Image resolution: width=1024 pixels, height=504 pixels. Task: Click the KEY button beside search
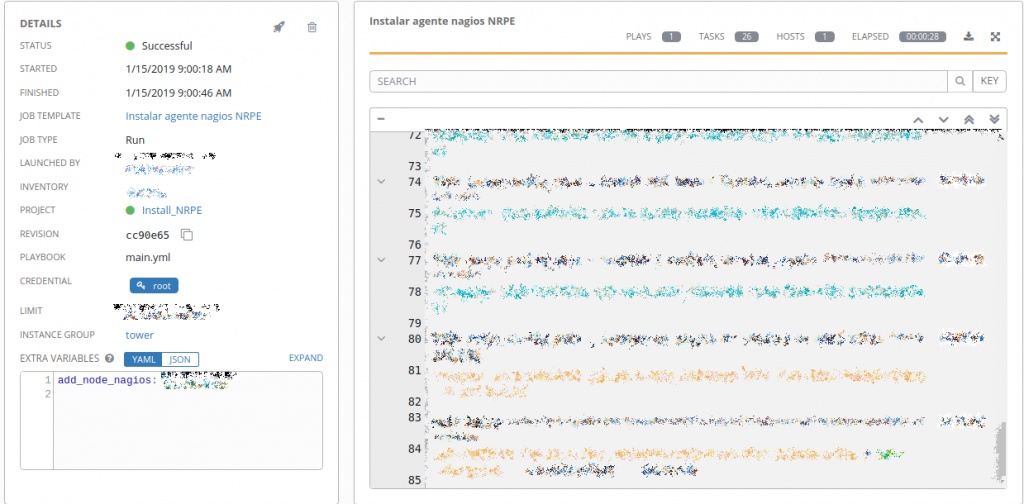[989, 81]
